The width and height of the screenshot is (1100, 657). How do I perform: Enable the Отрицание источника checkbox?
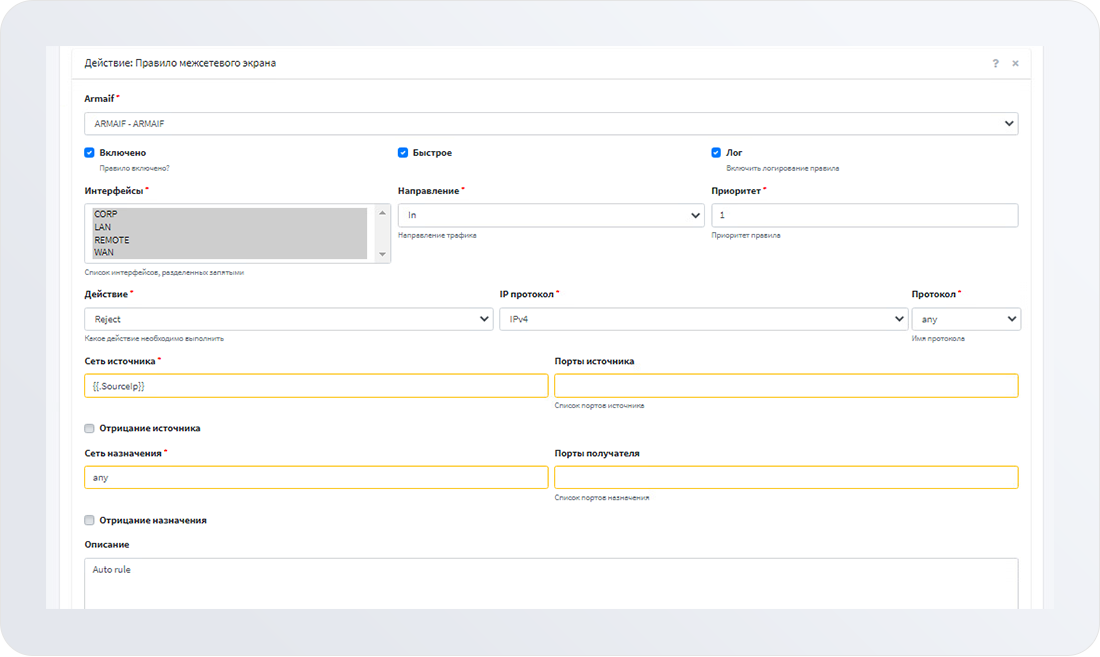tap(90, 428)
